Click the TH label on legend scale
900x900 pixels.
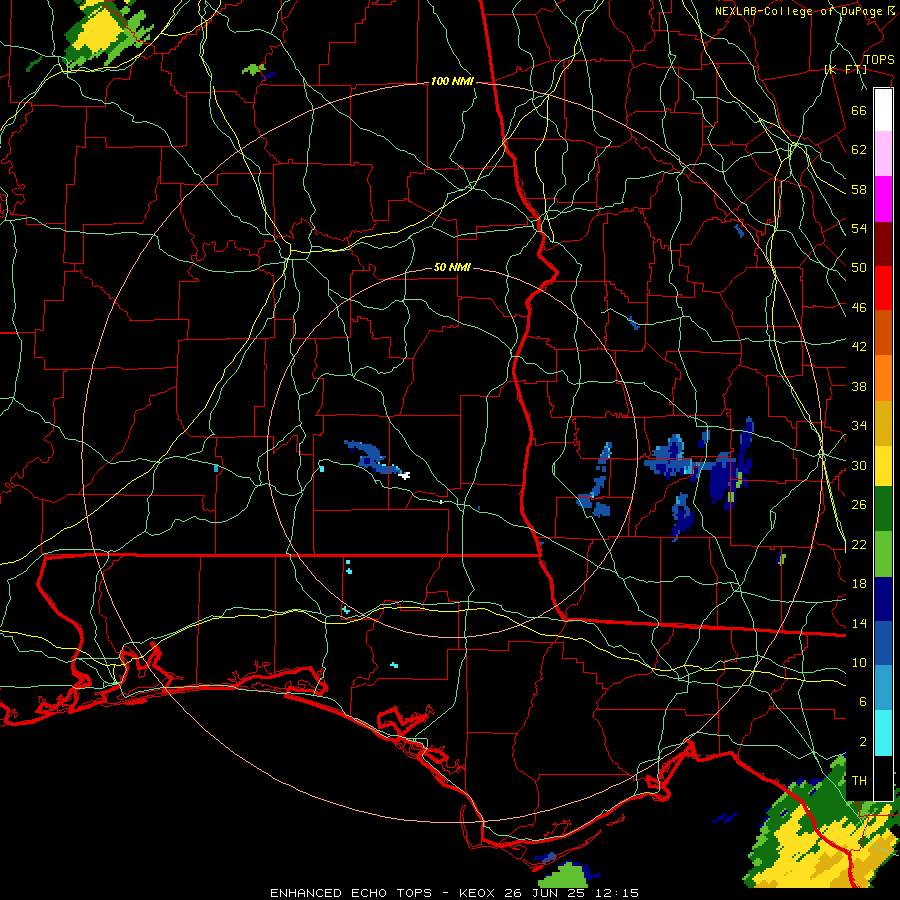859,781
